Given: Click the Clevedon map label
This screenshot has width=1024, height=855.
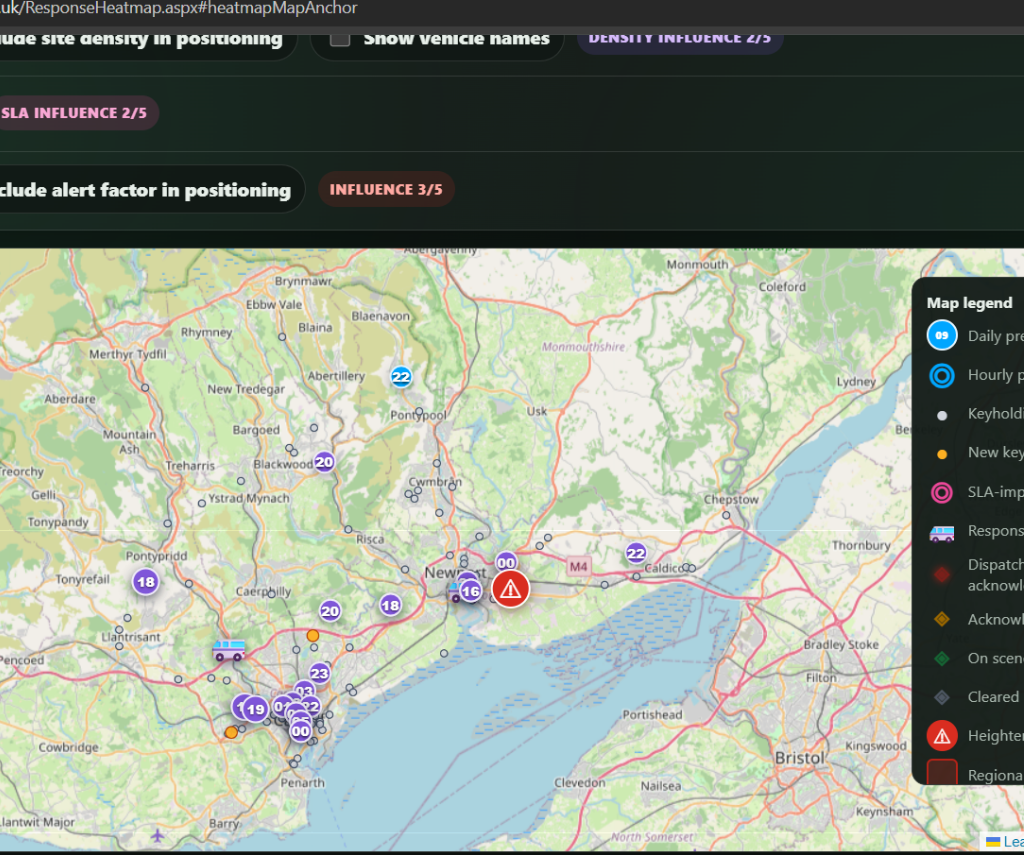Looking at the screenshot, I should pyautogui.click(x=580, y=782).
